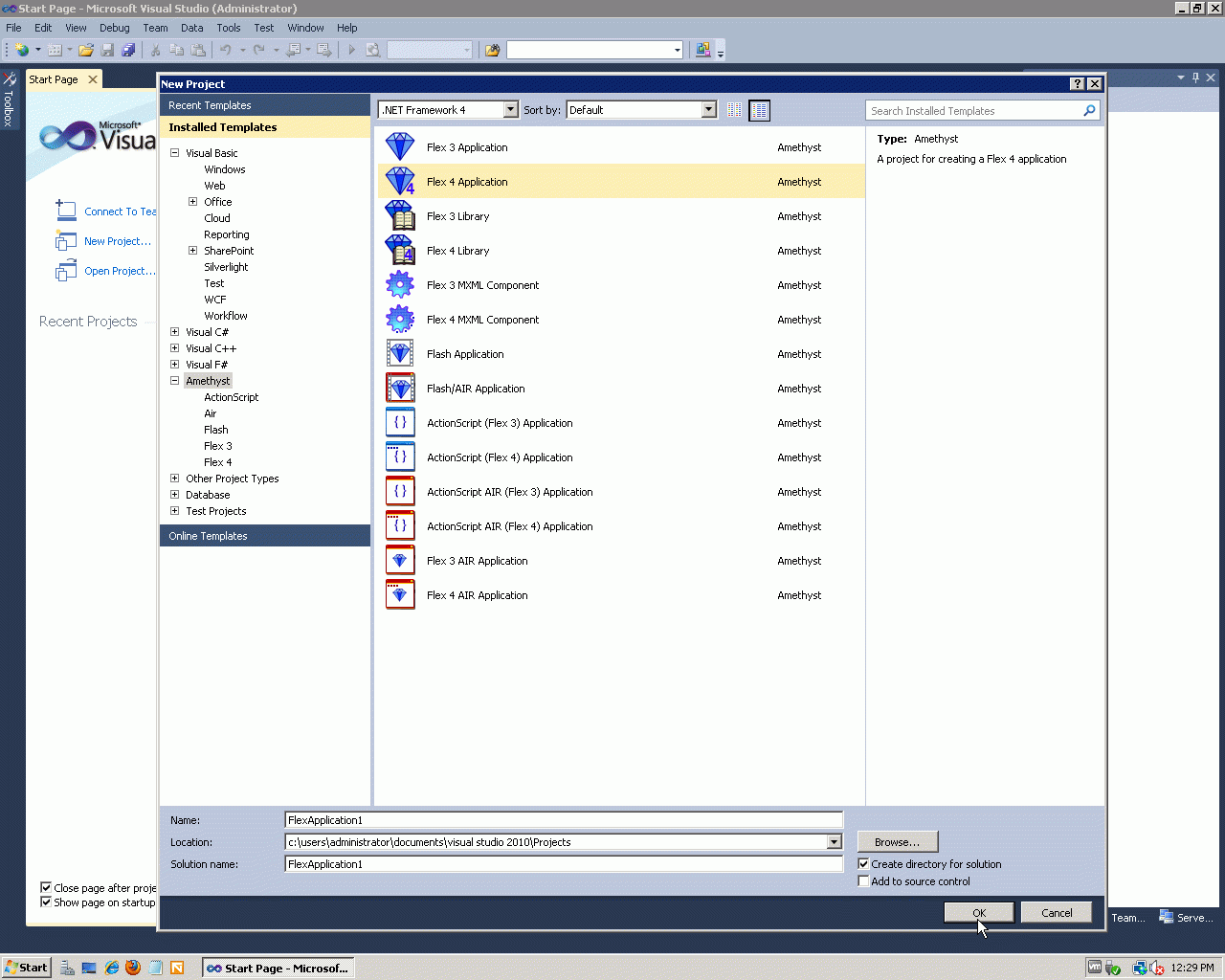This screenshot has height=980, width=1225.
Task: Switch to Recent Templates section
Action: (x=265, y=105)
